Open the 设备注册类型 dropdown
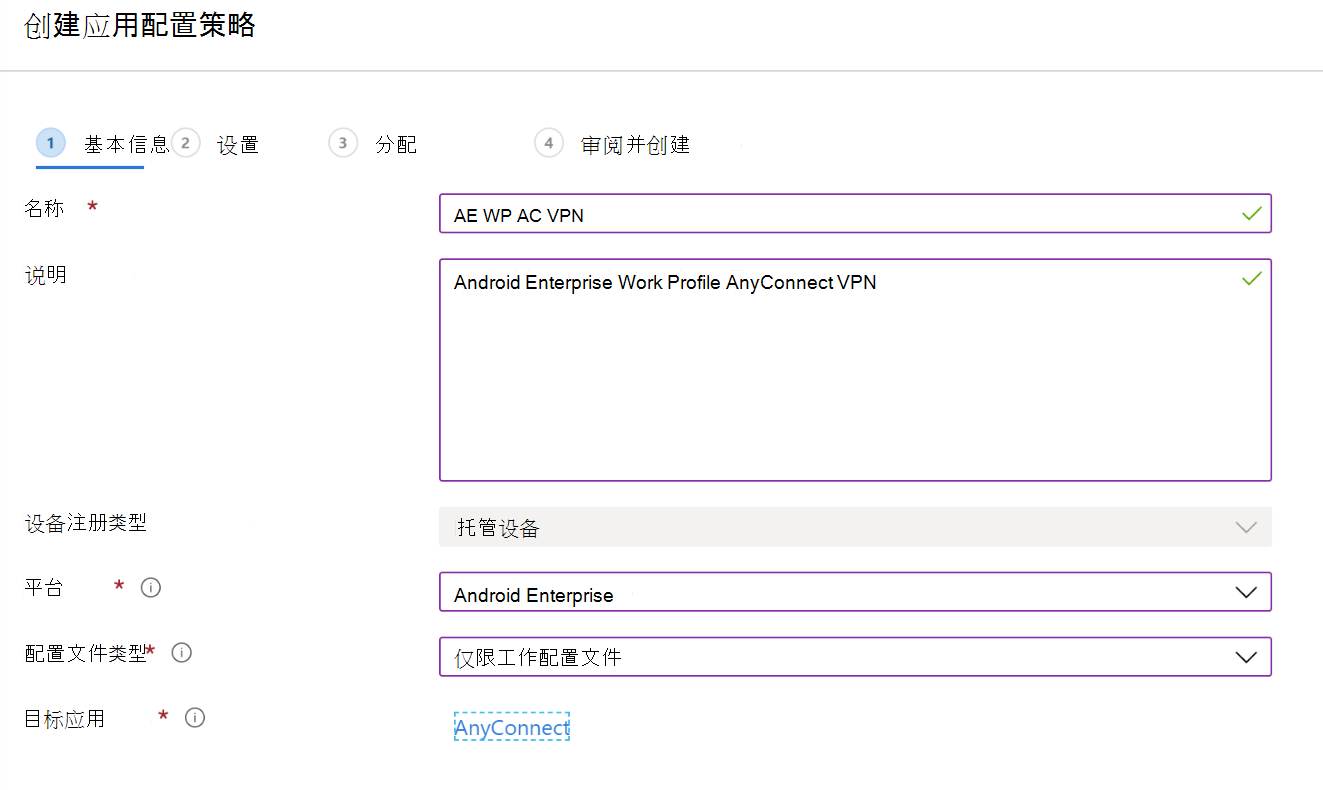The width and height of the screenshot is (1323, 790). [855, 527]
